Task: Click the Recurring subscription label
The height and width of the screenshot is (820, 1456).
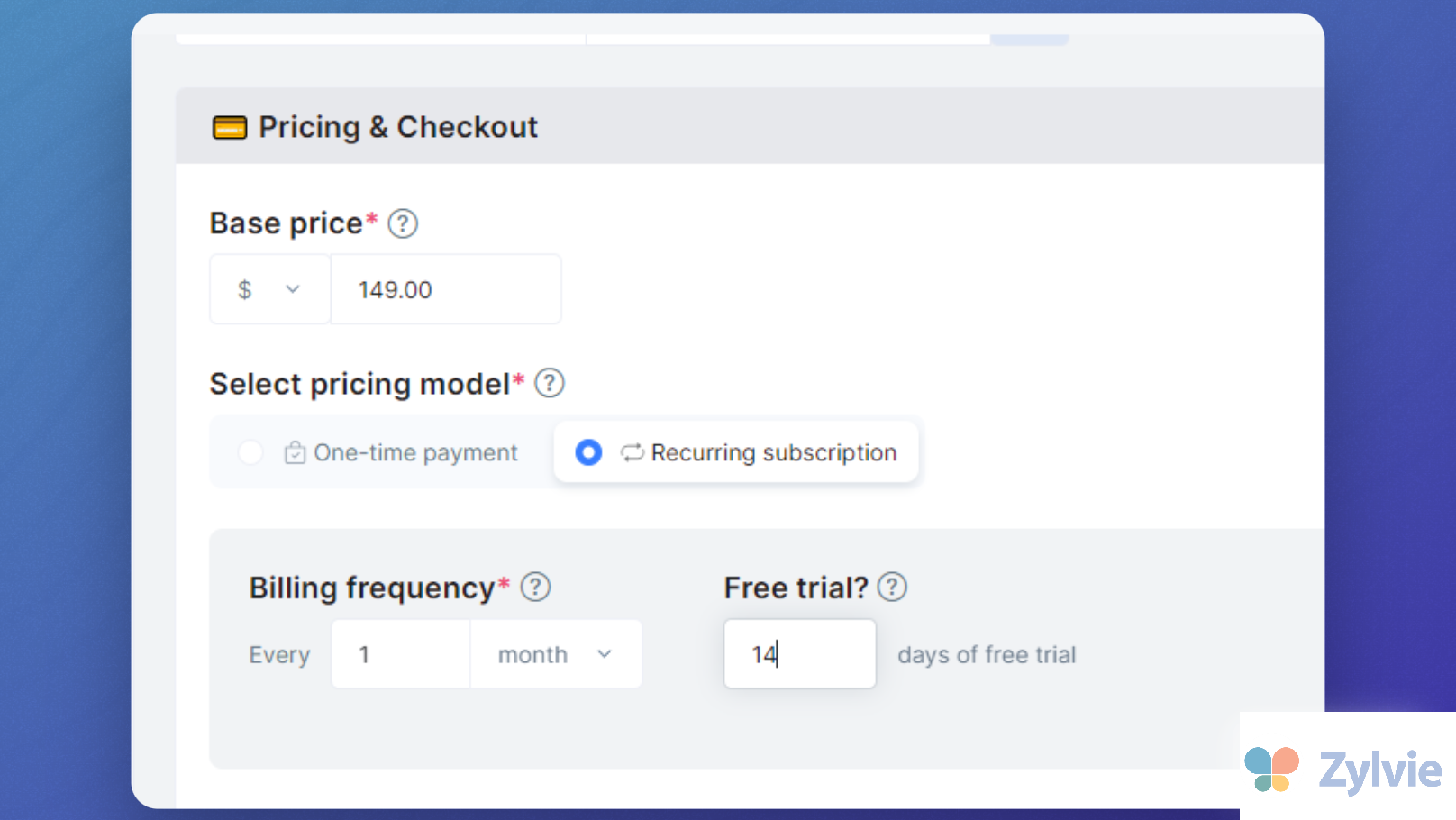Action: click(x=774, y=452)
